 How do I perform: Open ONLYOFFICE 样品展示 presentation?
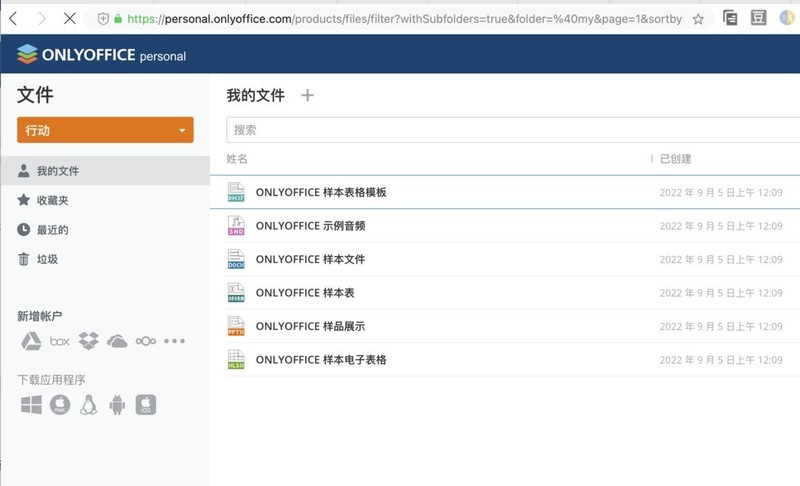(x=310, y=326)
